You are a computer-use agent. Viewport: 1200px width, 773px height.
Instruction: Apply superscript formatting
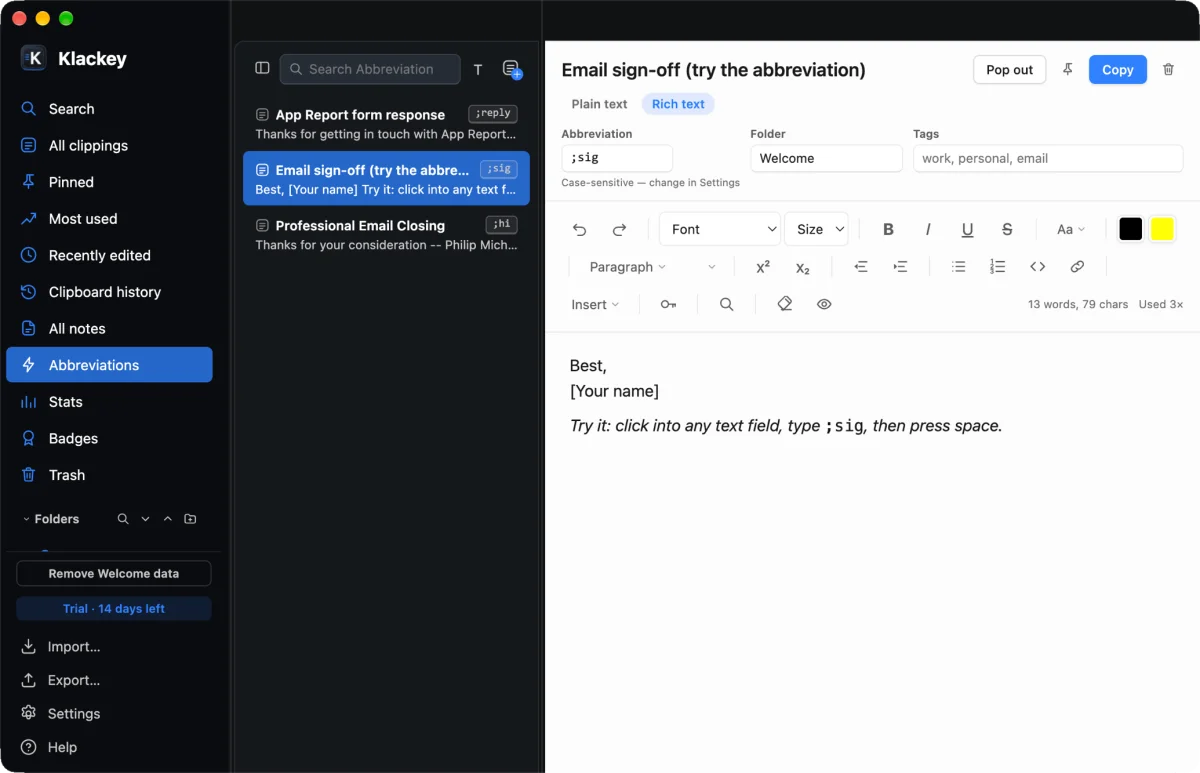click(763, 267)
